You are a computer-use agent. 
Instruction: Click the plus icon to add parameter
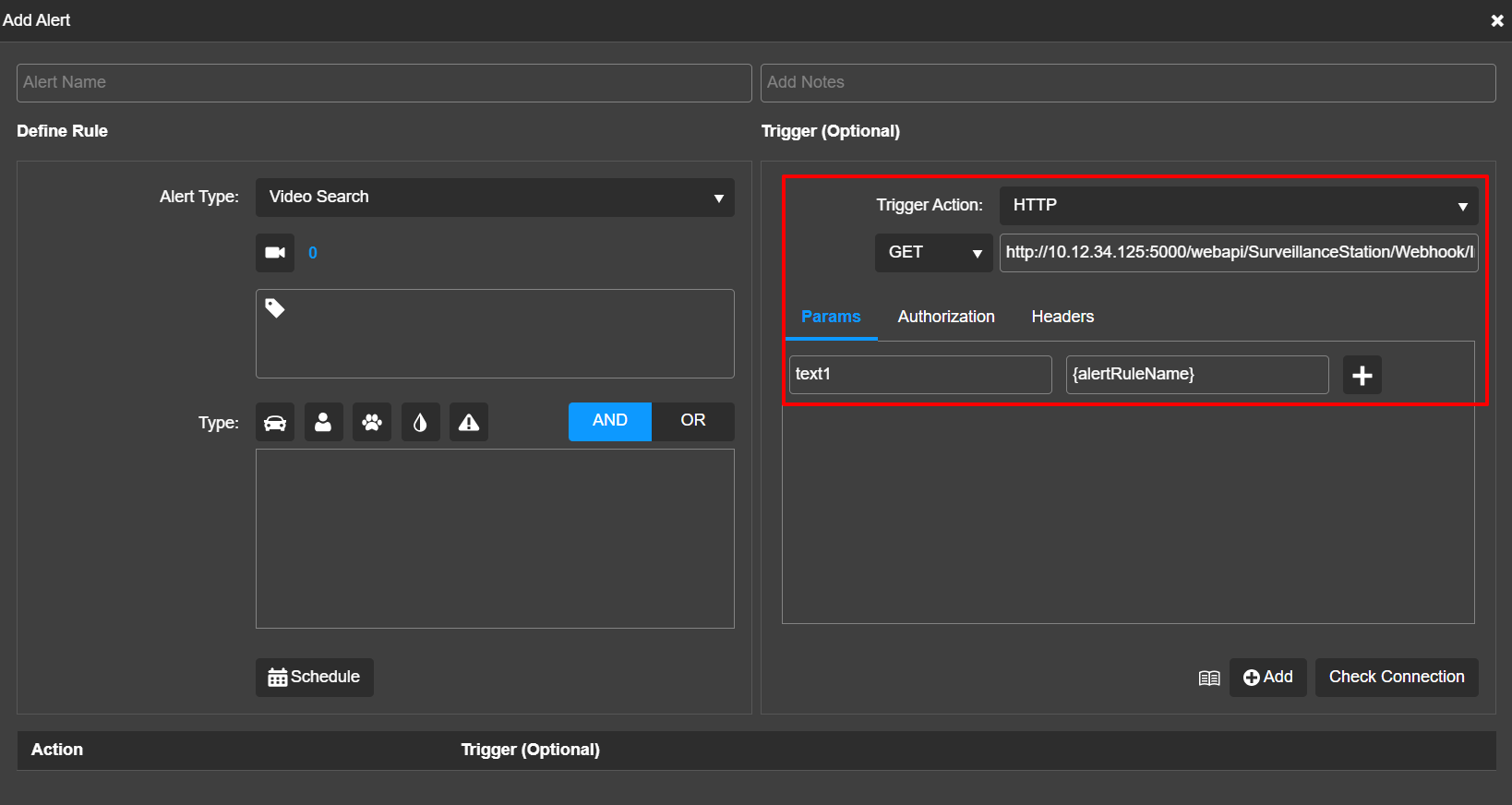pyautogui.click(x=1362, y=375)
